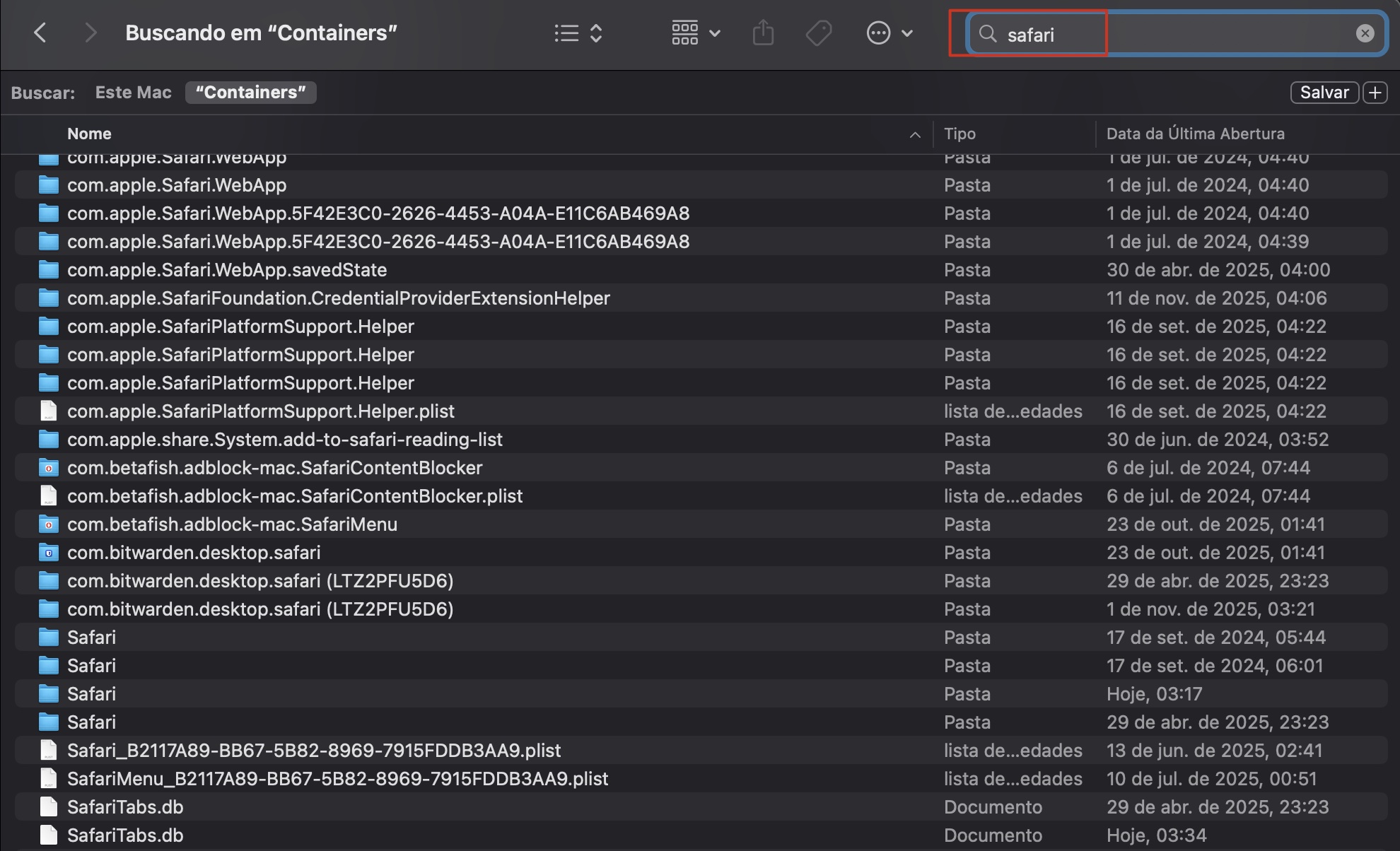Select the com.bitwarden.desktop.safari folder icon
Viewport: 1400px width, 851px height.
pyautogui.click(x=48, y=552)
